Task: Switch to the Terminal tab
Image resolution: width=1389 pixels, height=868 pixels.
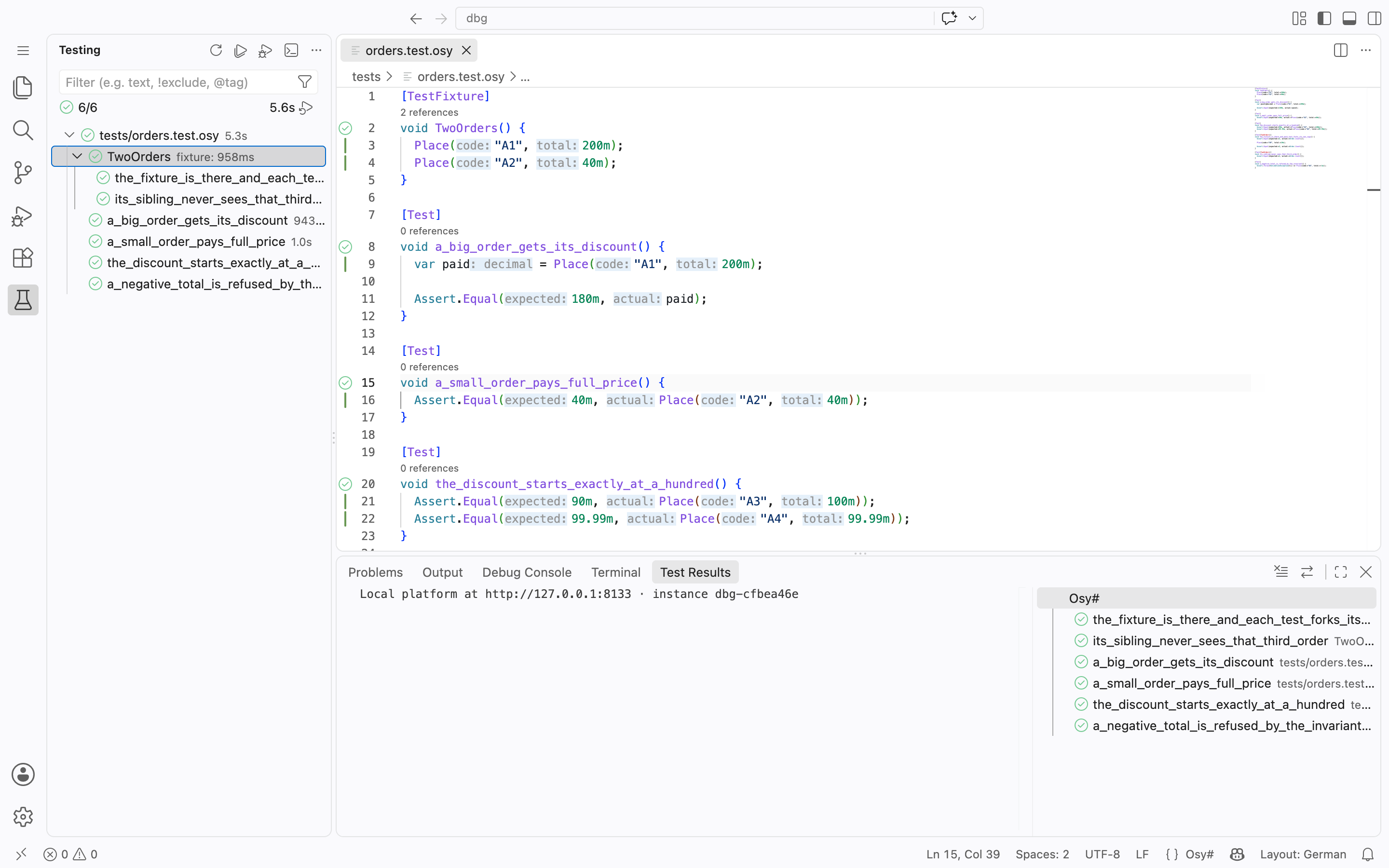Action: pyautogui.click(x=616, y=572)
